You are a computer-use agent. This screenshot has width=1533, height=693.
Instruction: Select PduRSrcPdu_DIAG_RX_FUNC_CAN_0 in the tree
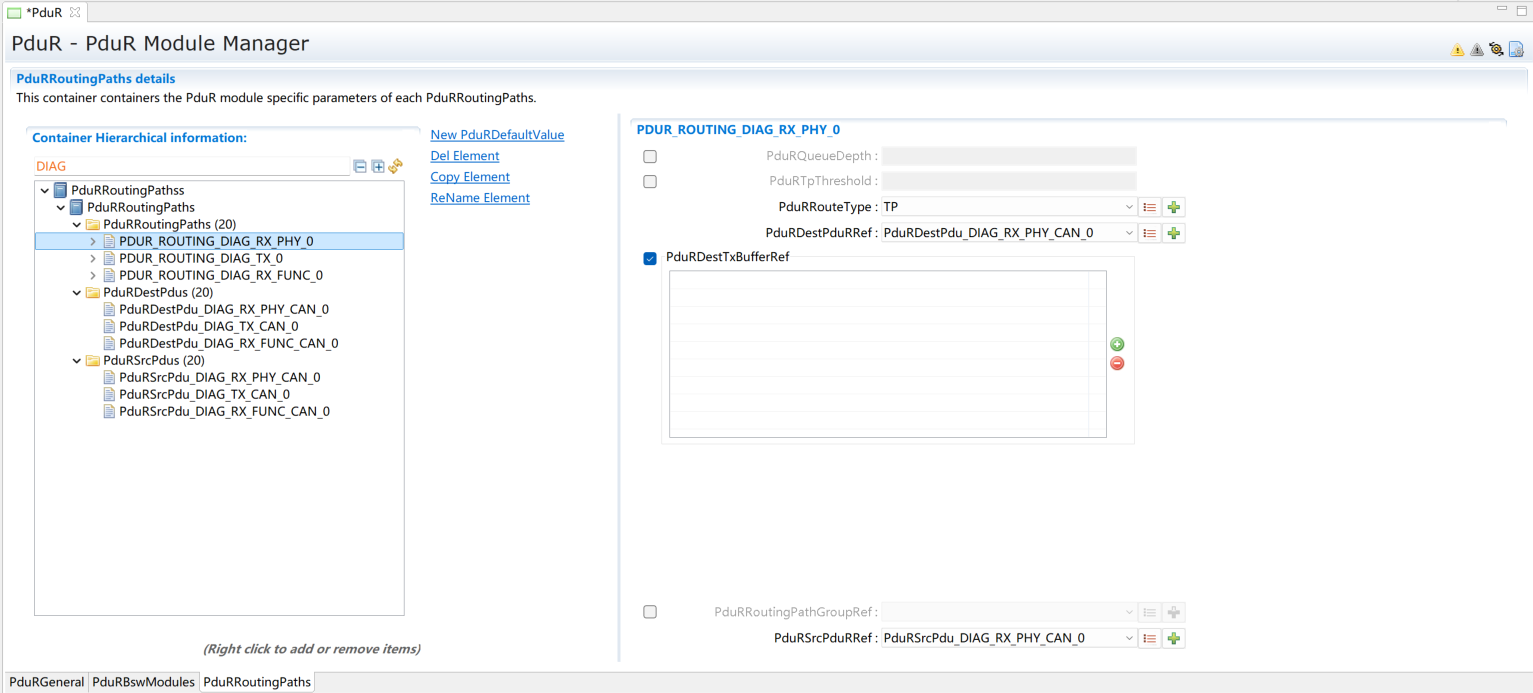click(x=224, y=411)
